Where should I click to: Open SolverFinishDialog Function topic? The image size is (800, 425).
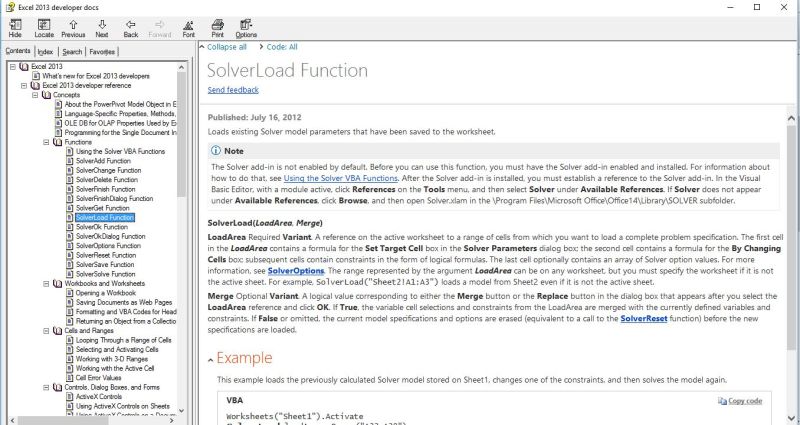(114, 198)
